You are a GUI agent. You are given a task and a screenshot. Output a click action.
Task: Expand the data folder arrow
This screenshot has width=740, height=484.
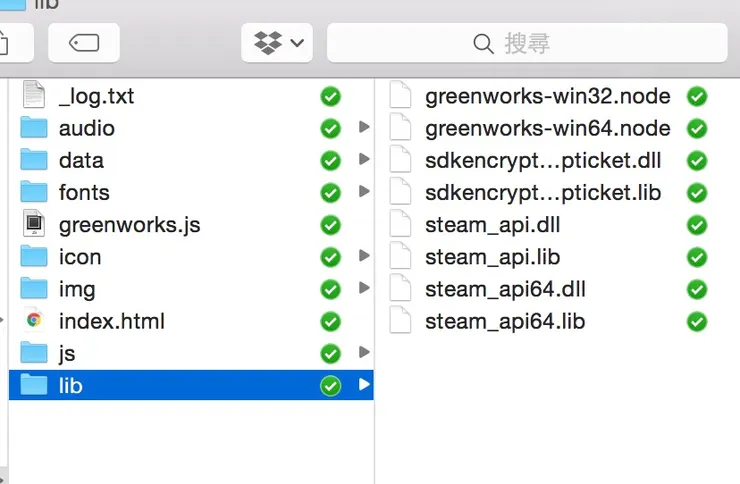[364, 159]
